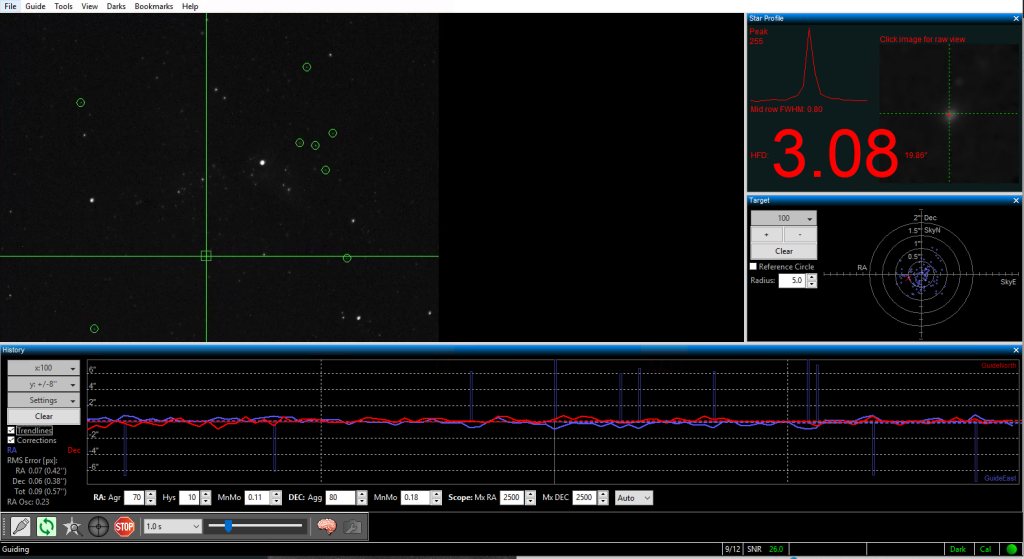1024x559 pixels.
Task: Click the crosshair Begin Guiding icon
Action: coord(99,526)
